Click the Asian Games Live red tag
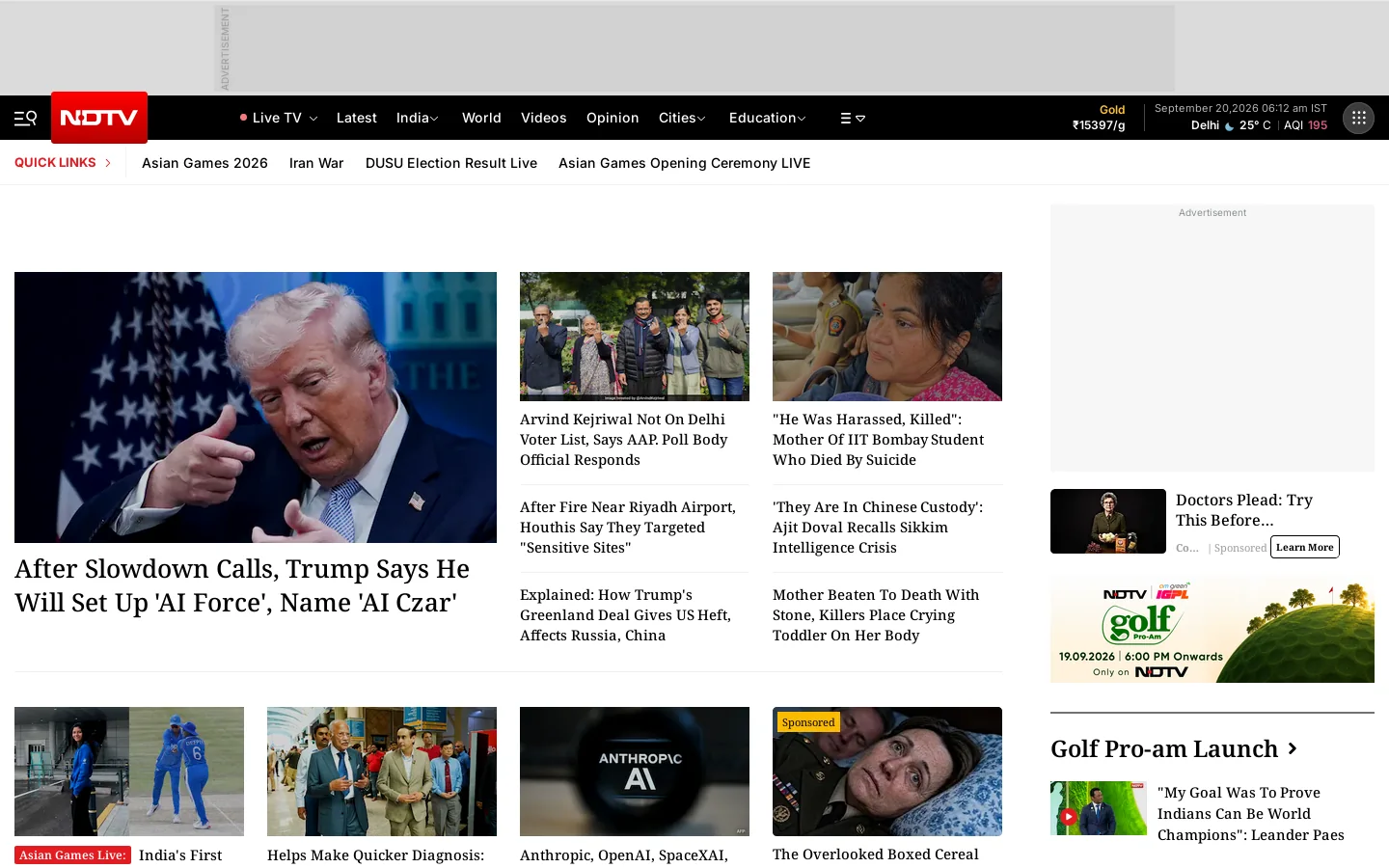The width and height of the screenshot is (1389, 868). pyautogui.click(x=72, y=855)
